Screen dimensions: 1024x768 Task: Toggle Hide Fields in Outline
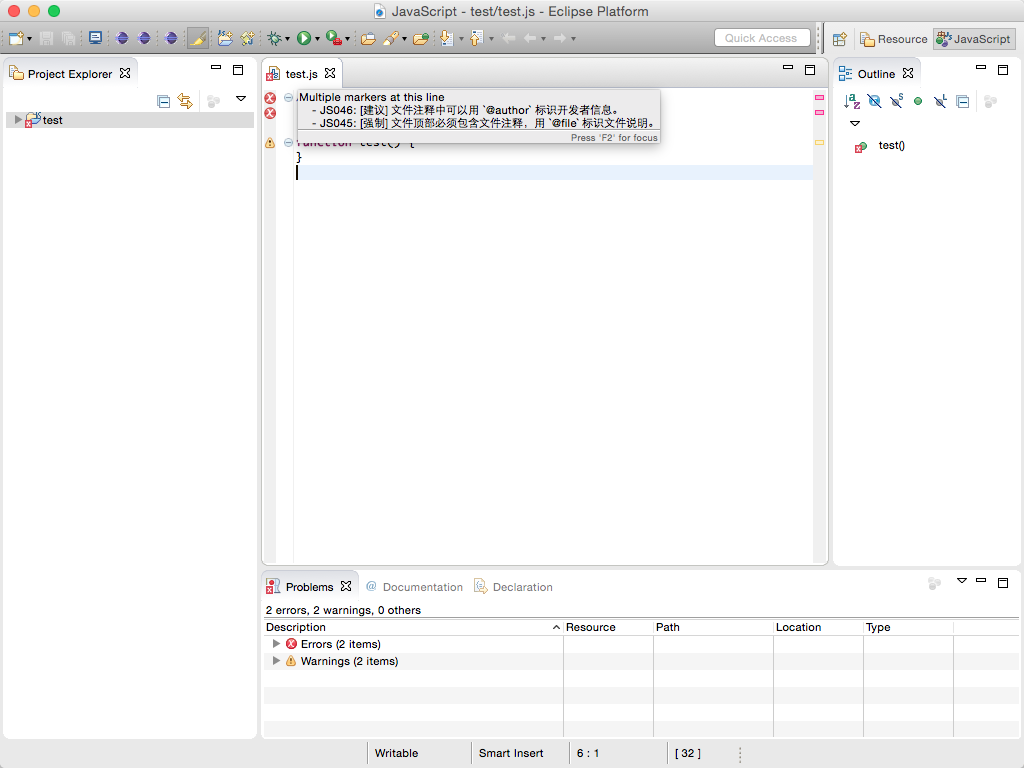874,101
